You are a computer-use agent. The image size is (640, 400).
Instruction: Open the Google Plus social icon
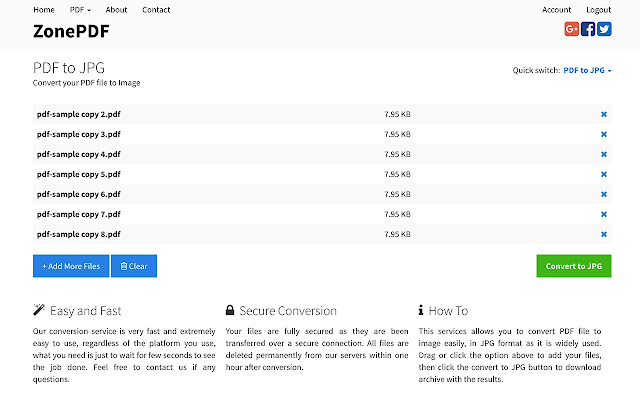pyautogui.click(x=571, y=29)
